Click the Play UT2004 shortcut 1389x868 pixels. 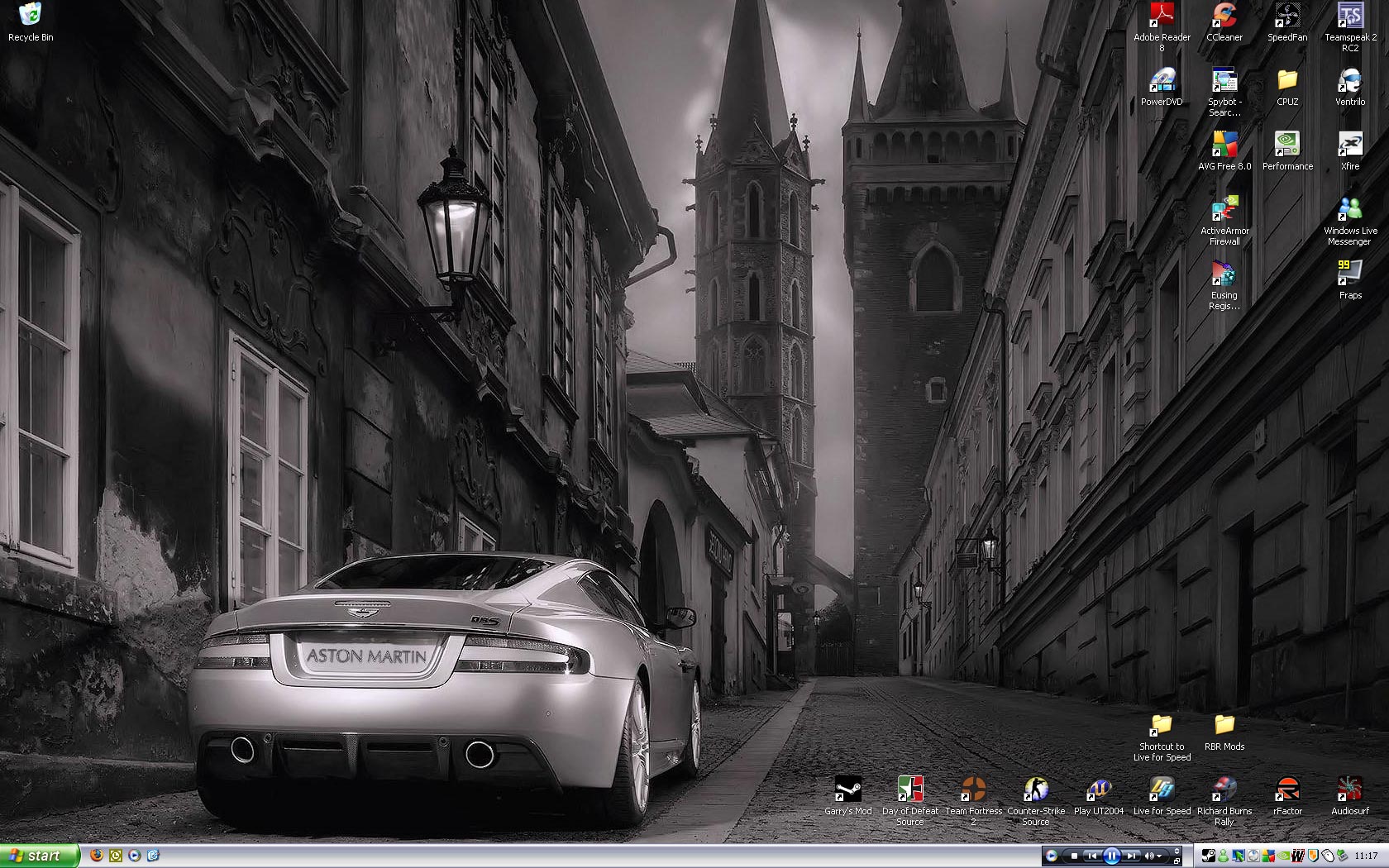[1099, 796]
